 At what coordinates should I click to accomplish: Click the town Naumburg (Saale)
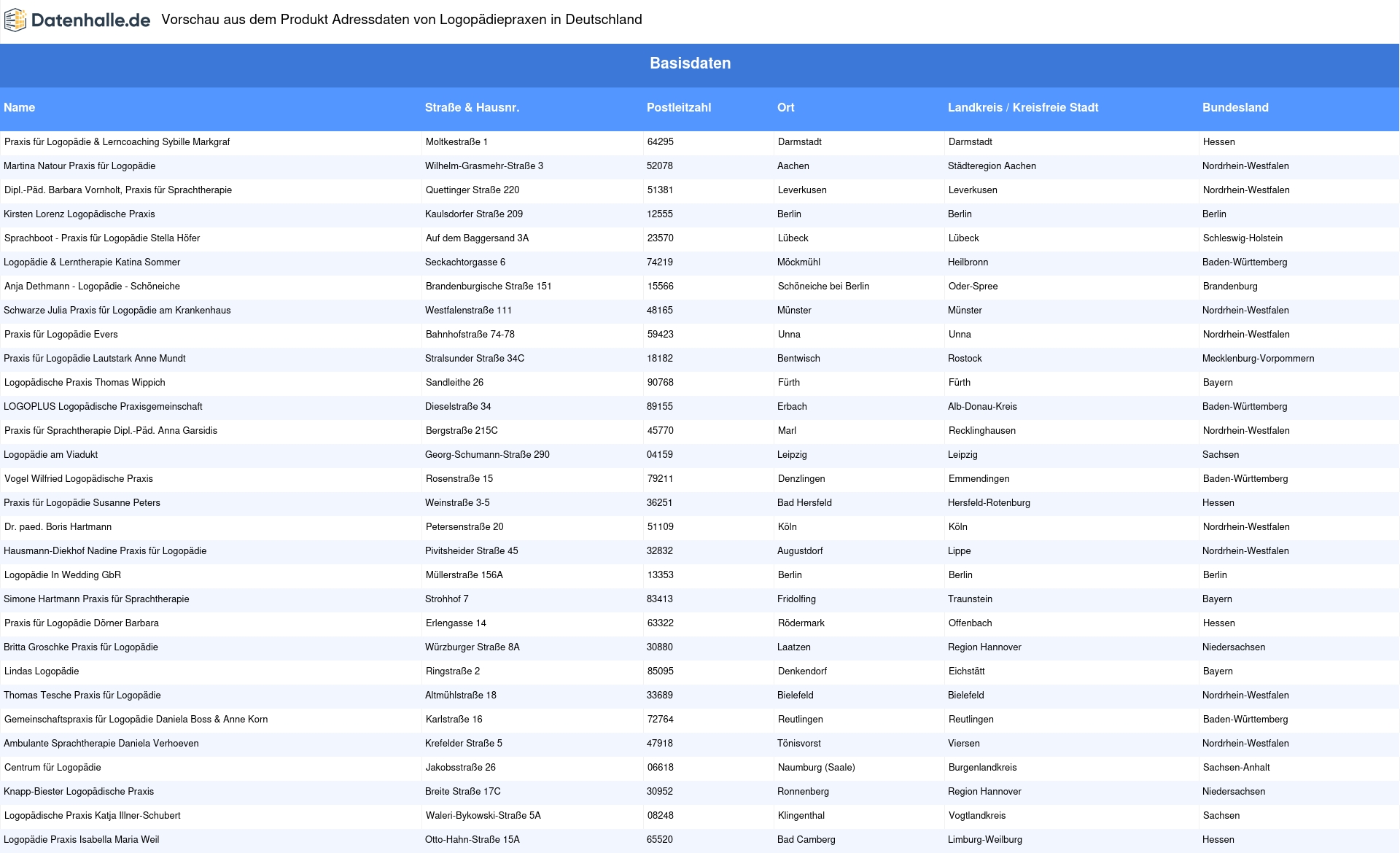click(x=817, y=768)
